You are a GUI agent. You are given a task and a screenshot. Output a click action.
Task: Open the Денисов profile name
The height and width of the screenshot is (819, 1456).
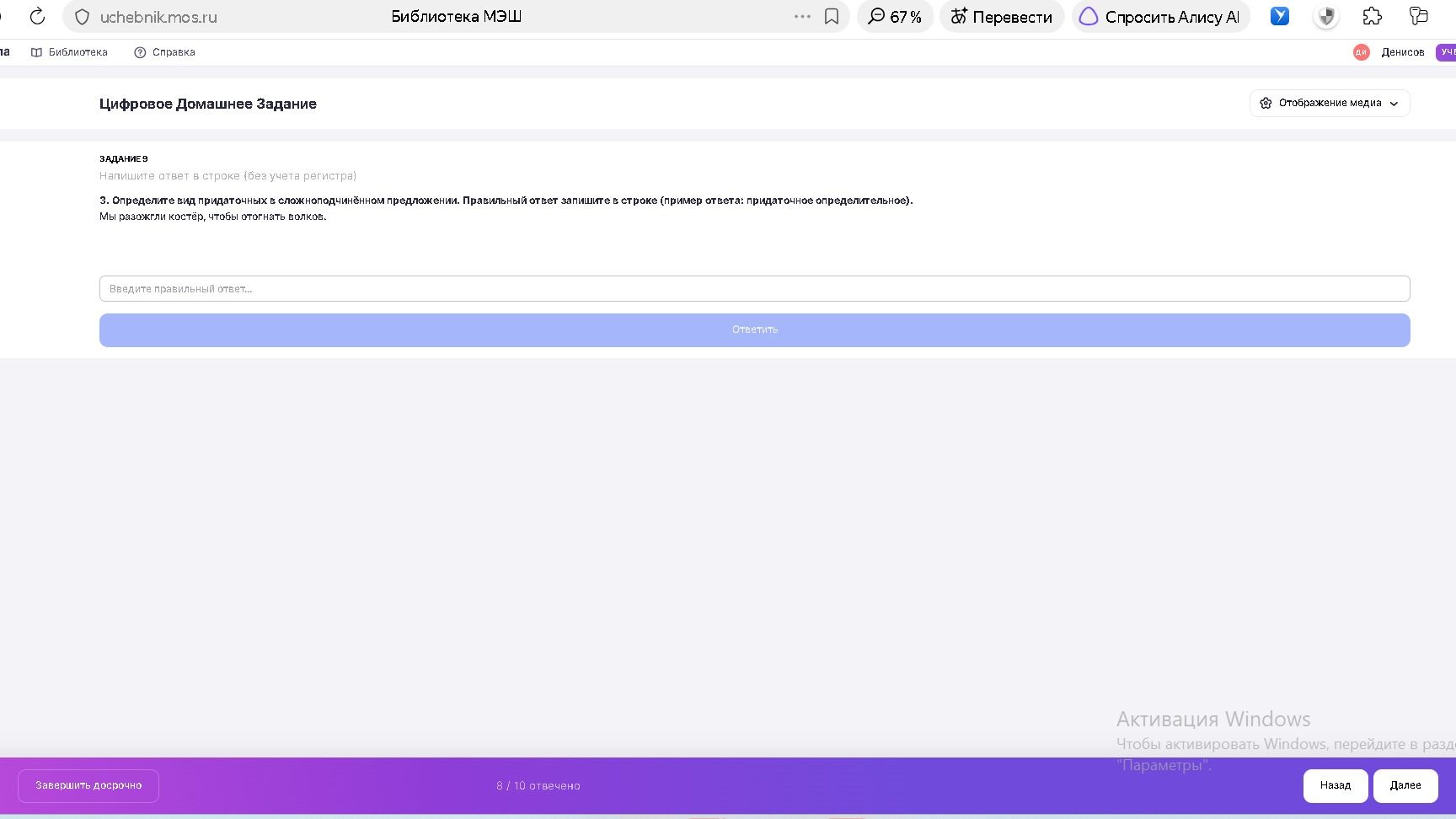[x=1403, y=52]
